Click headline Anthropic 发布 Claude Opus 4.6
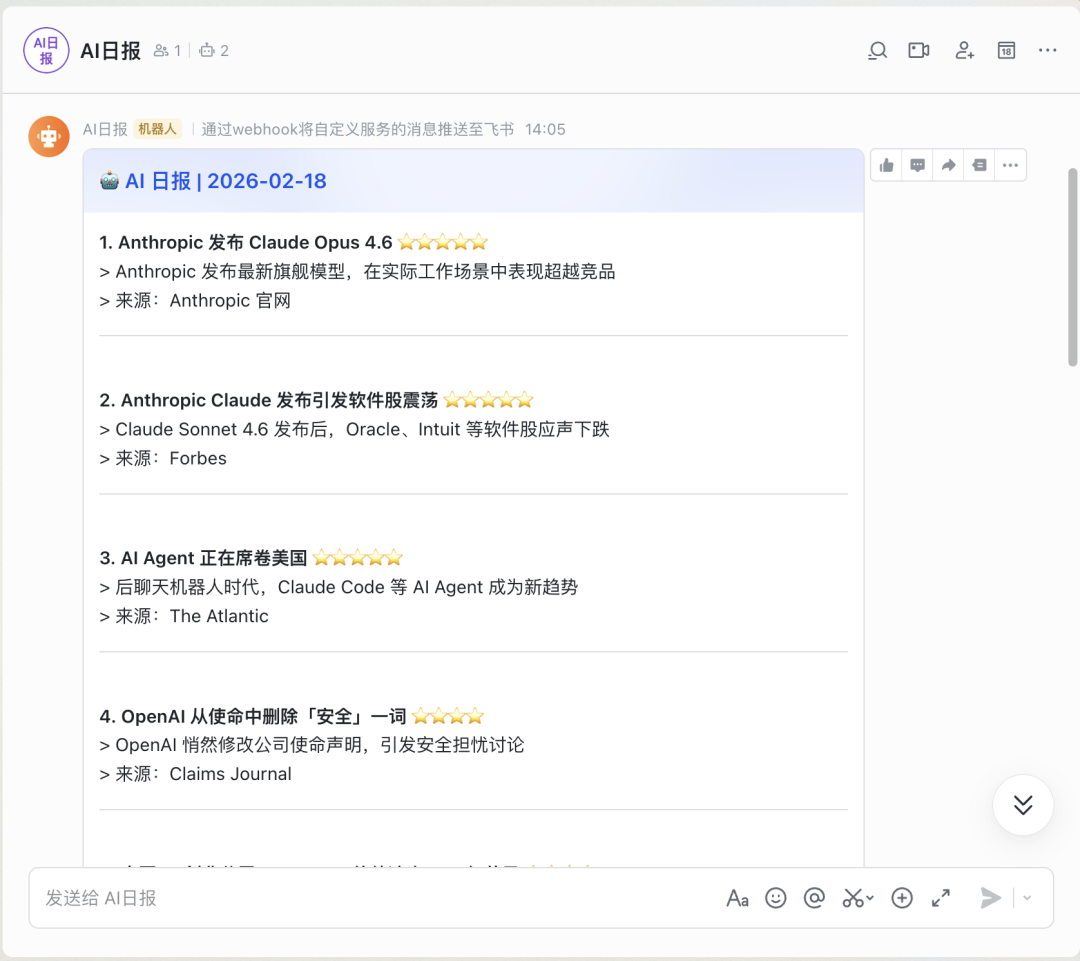 click(x=246, y=242)
